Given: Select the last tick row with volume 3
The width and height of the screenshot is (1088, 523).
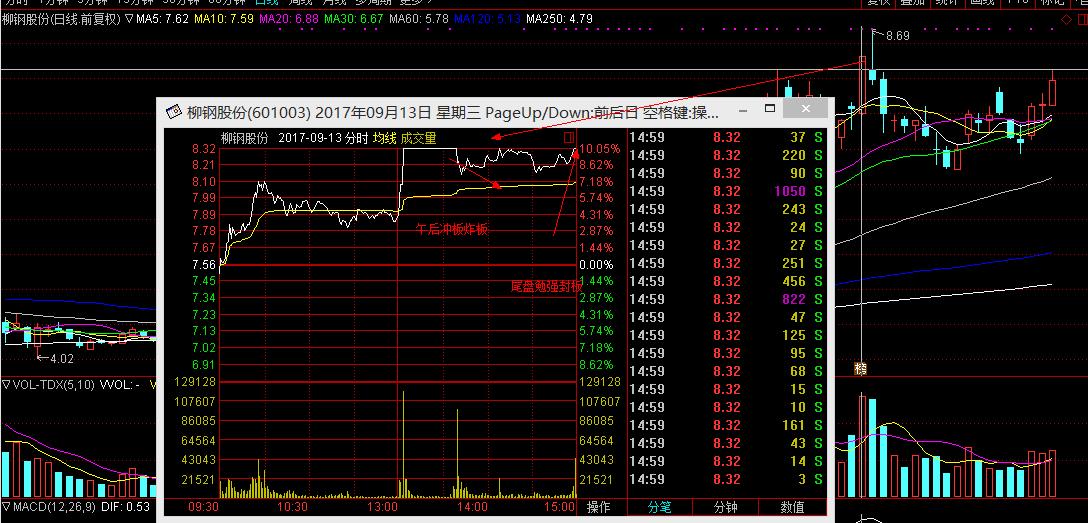Looking at the screenshot, I should click(x=726, y=479).
